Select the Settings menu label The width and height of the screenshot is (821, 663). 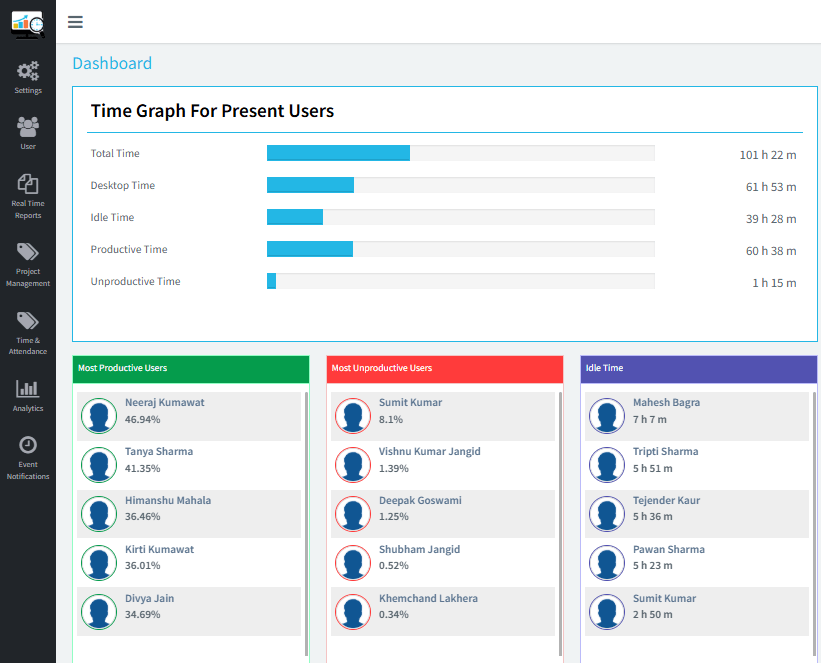point(28,91)
